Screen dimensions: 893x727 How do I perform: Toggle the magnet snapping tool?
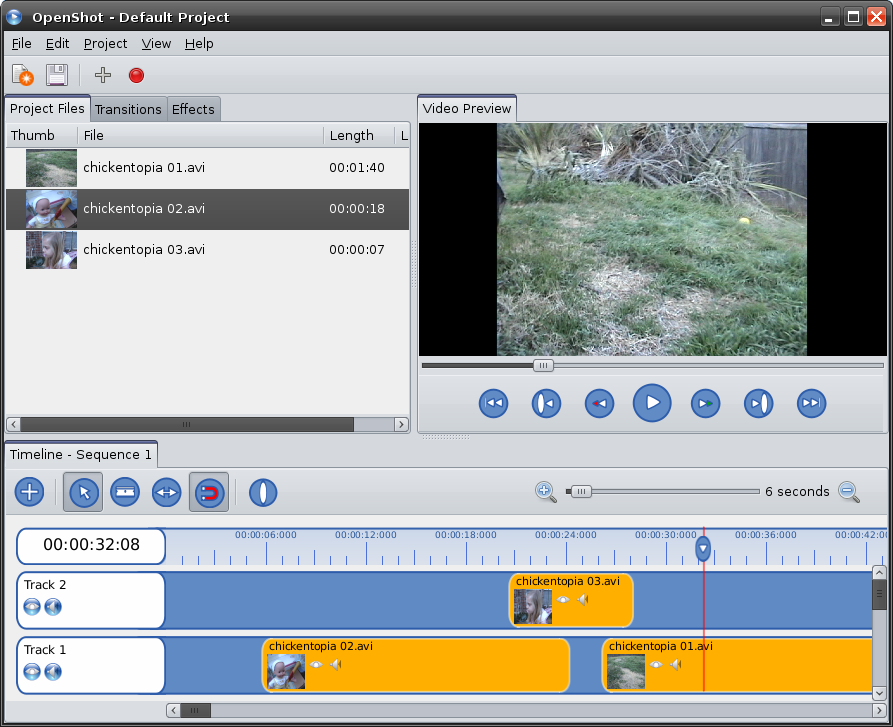click(x=208, y=492)
